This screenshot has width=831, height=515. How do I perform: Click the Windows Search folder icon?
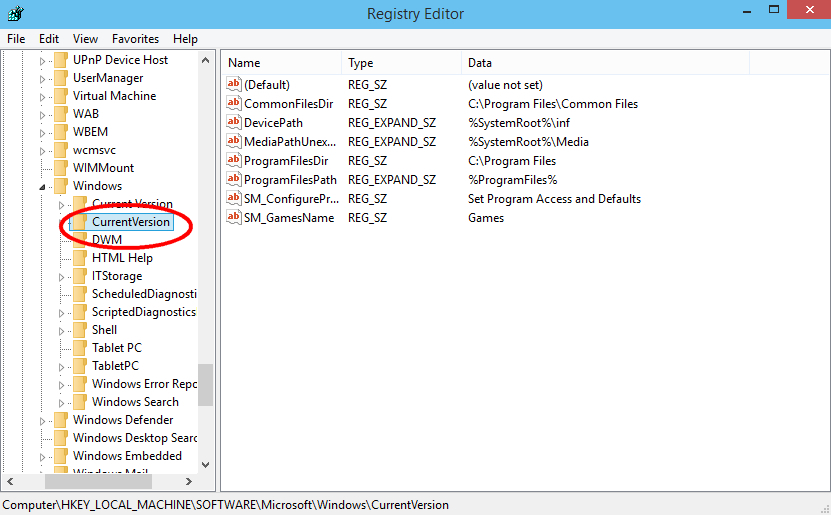(80, 402)
